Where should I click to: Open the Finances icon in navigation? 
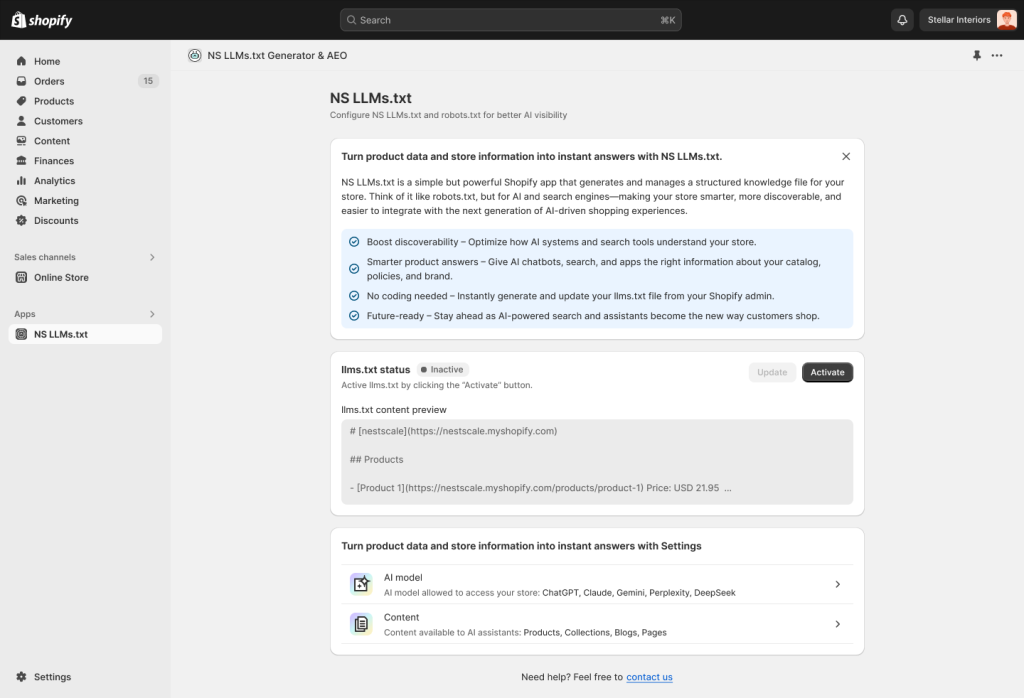tap(21, 160)
